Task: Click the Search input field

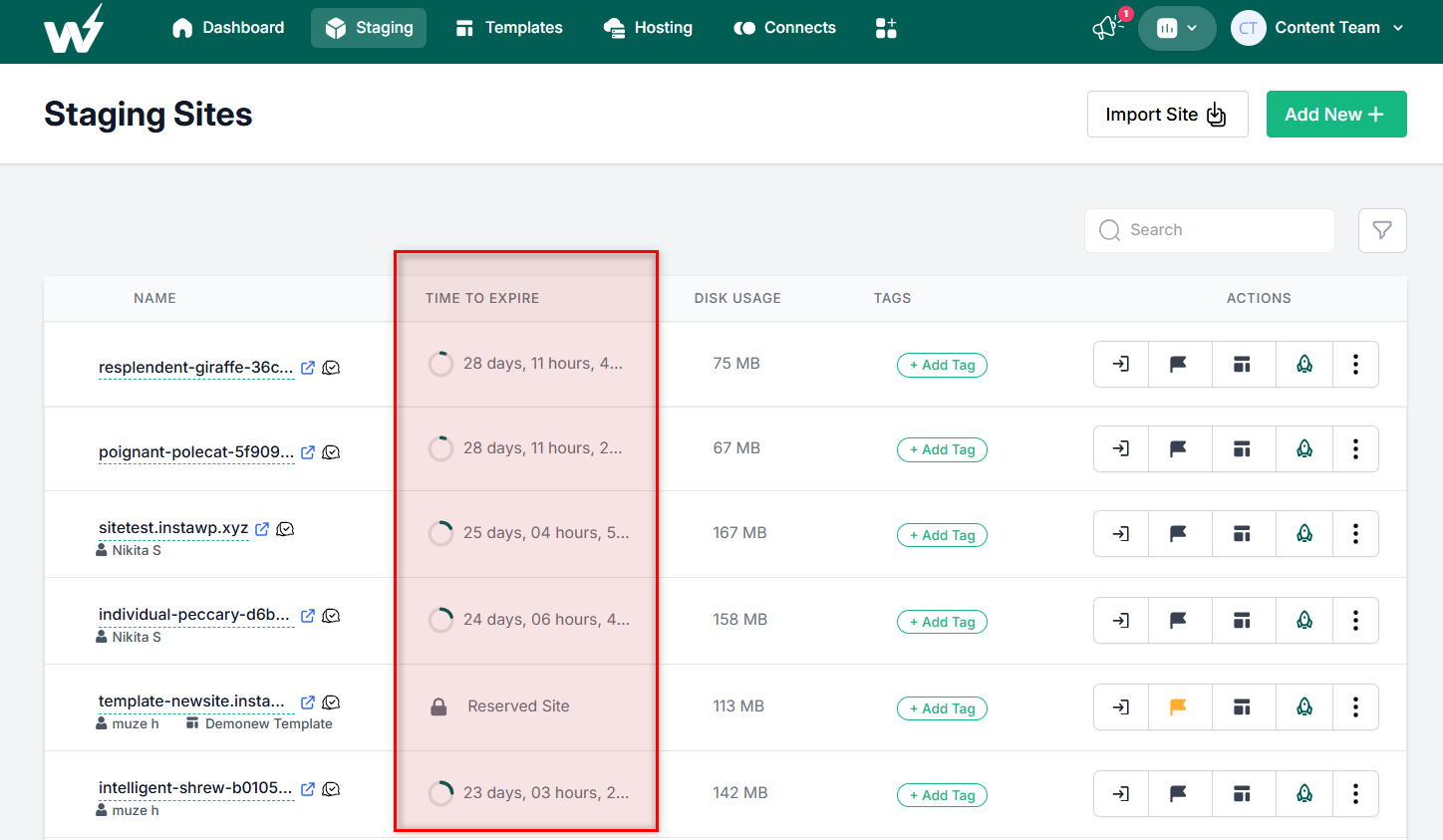Action: coord(1210,230)
